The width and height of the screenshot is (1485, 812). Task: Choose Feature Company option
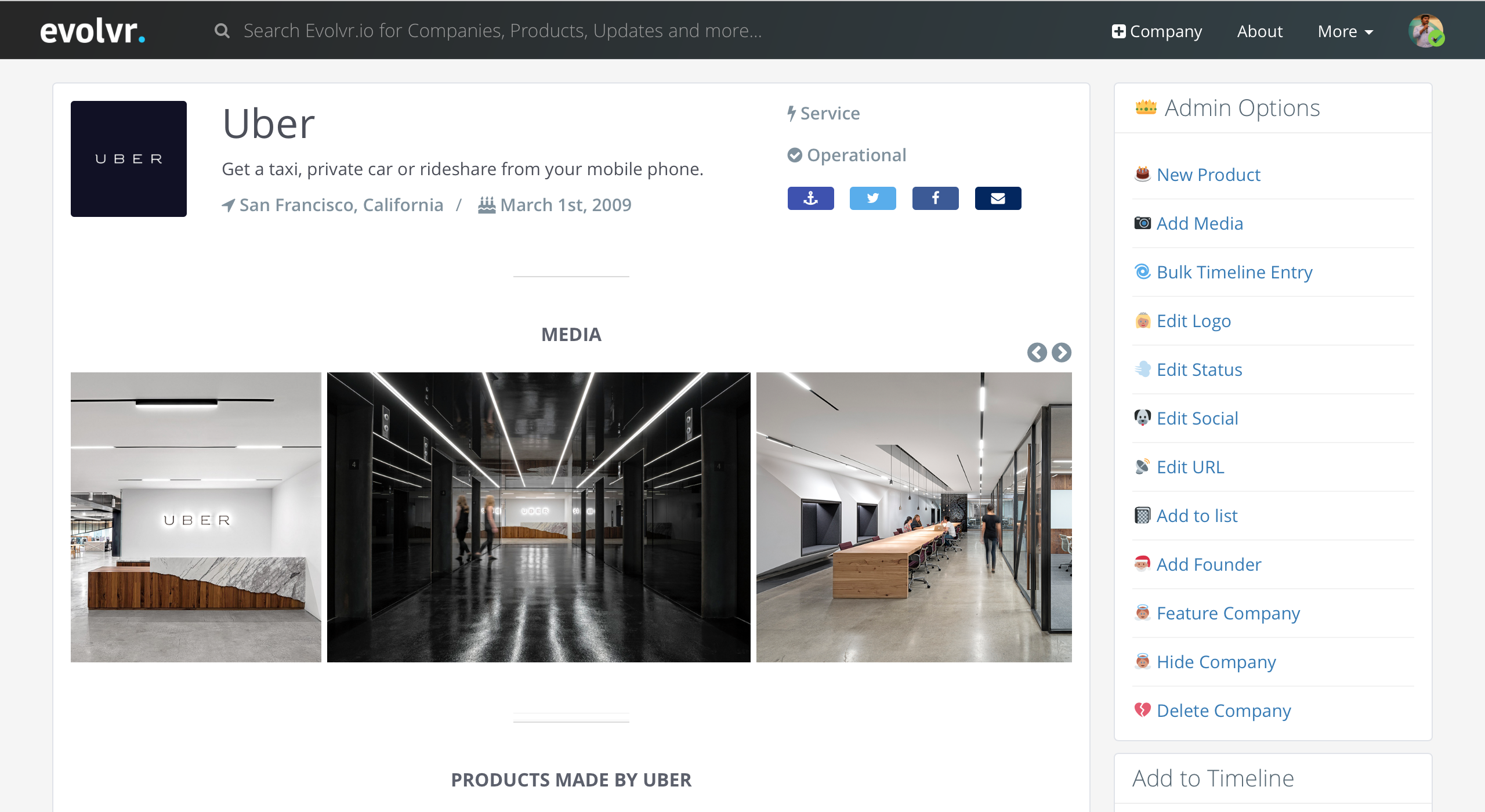tap(1228, 613)
